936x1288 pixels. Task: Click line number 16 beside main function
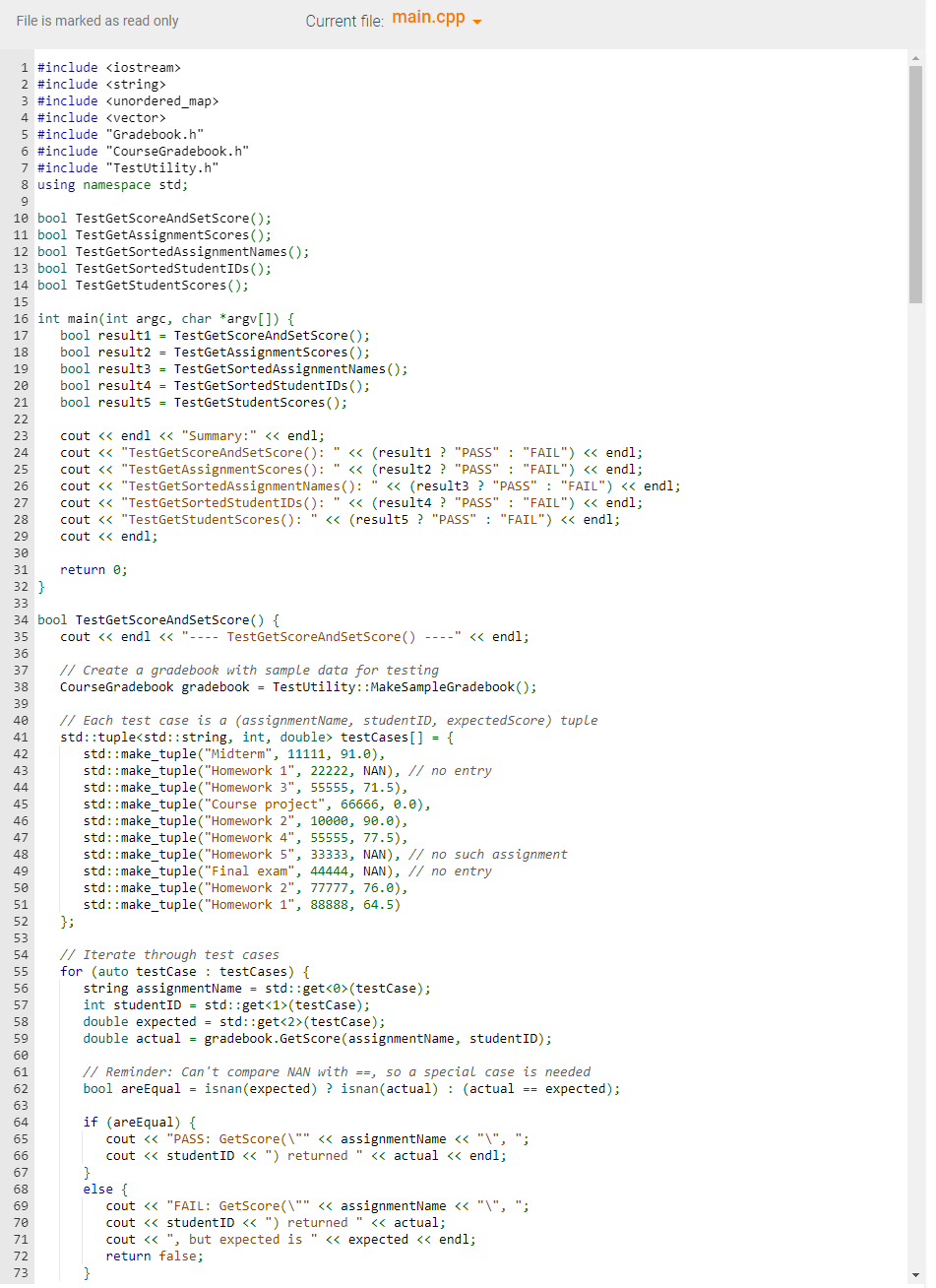22,318
